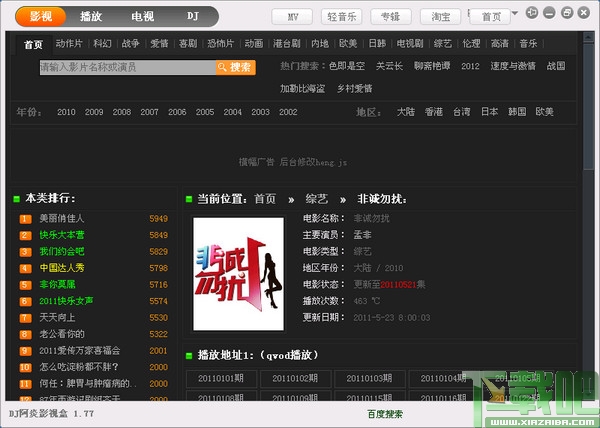Close the window with the X icon
Image resolution: width=600 pixels, height=428 pixels.
tap(584, 13)
